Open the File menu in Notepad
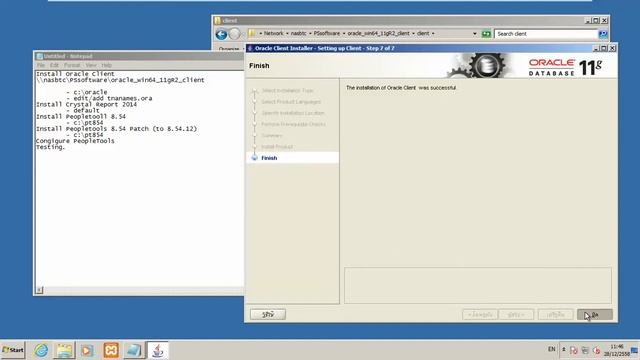Screen dimensions: 640x360 point(41,65)
